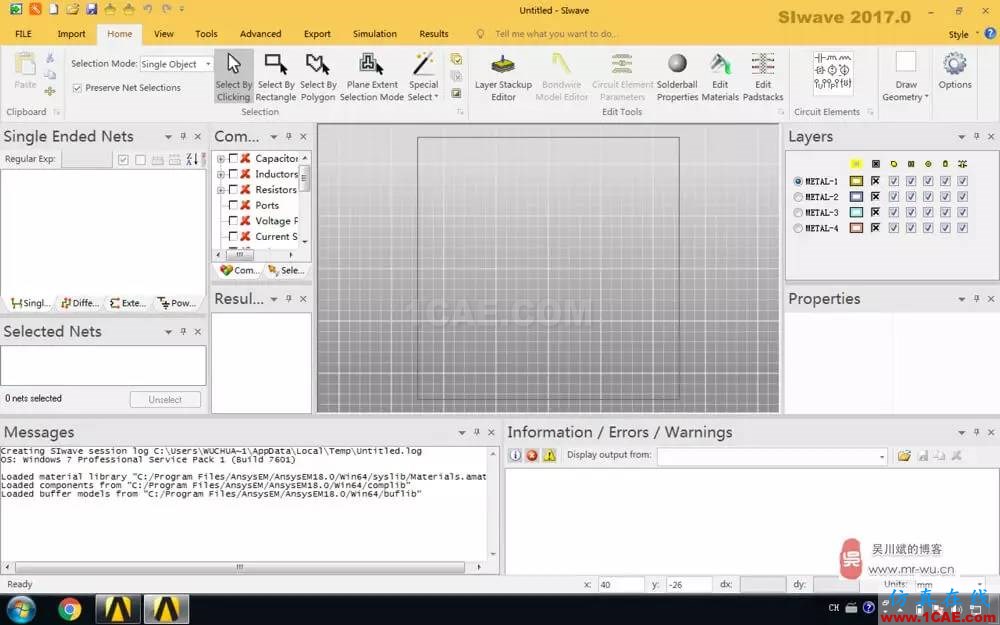This screenshot has width=1000, height=625.
Task: Check the Capacitors component checkbox
Action: [233, 158]
